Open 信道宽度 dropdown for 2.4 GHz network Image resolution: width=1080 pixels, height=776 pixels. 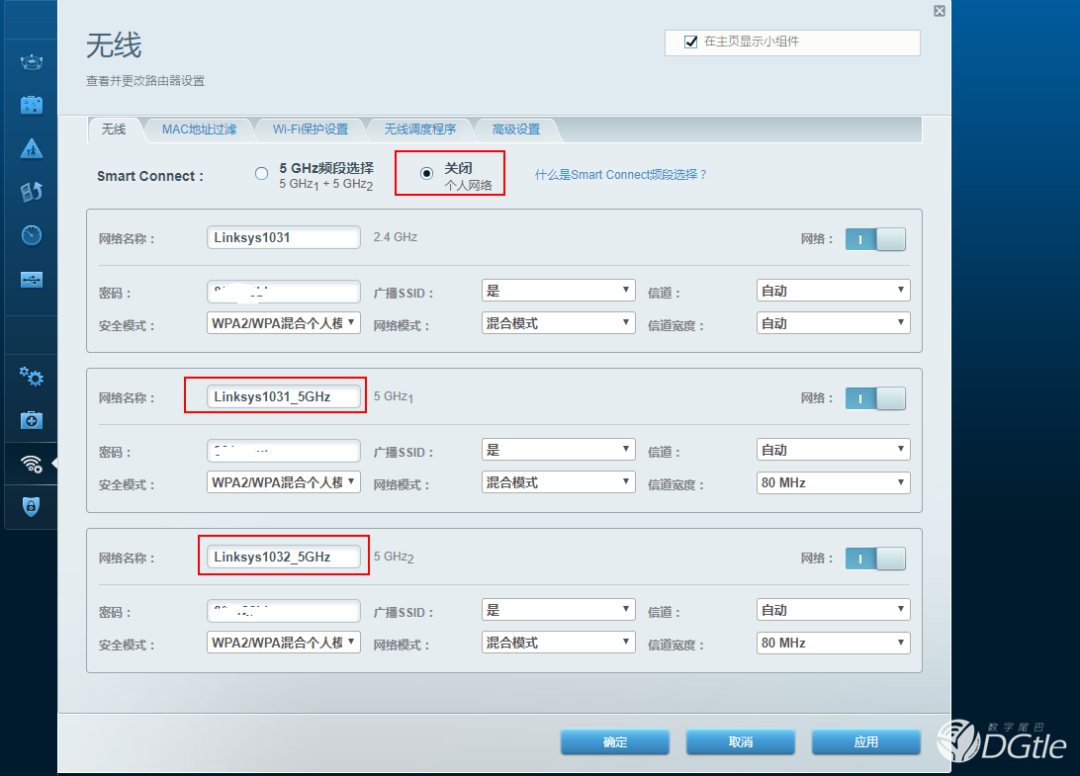833,322
